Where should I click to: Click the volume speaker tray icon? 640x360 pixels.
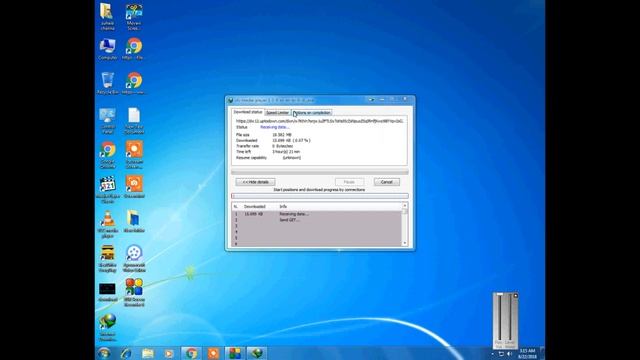click(509, 354)
